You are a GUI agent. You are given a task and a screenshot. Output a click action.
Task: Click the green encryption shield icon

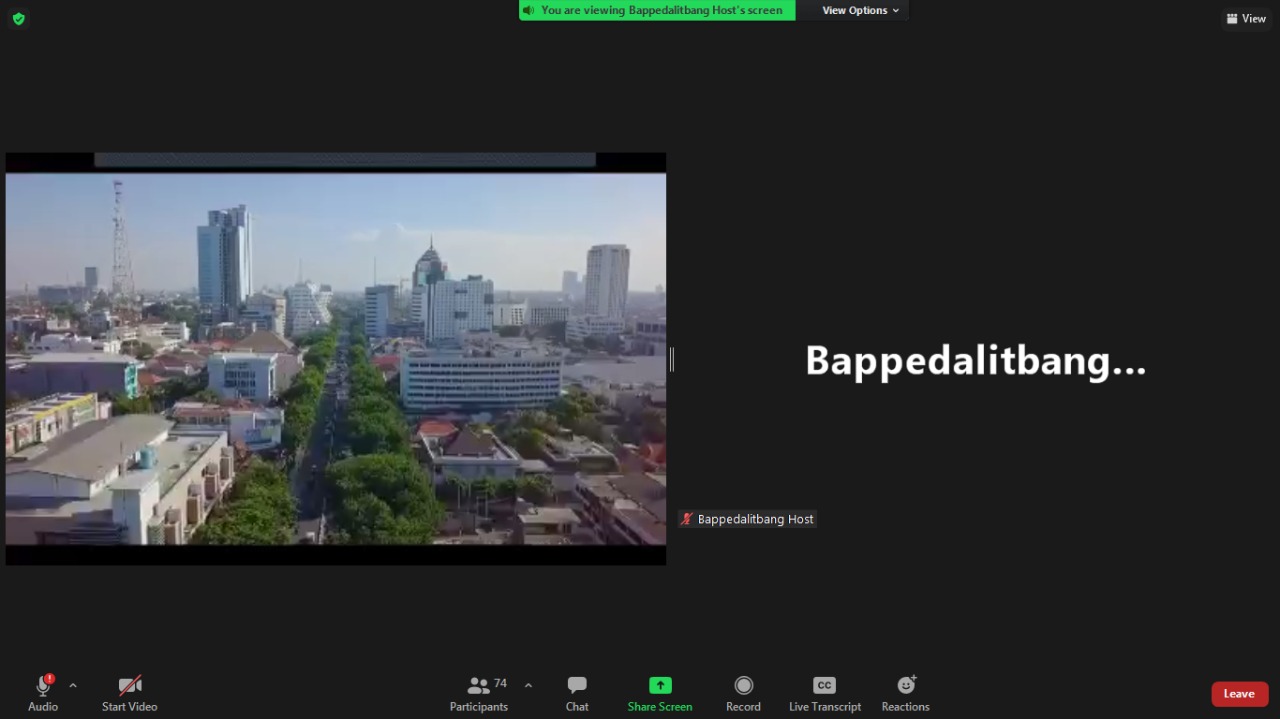[x=18, y=18]
